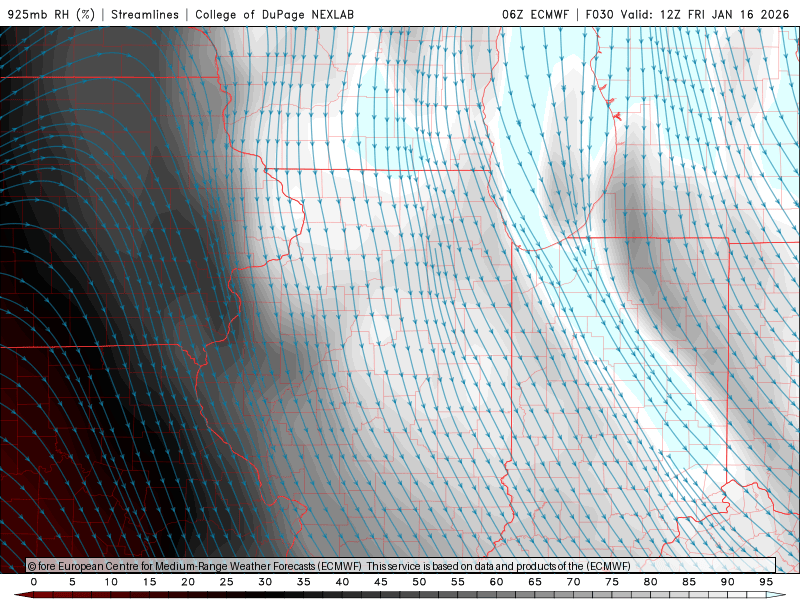Click the '5' label on the color scale

pos(72,582)
